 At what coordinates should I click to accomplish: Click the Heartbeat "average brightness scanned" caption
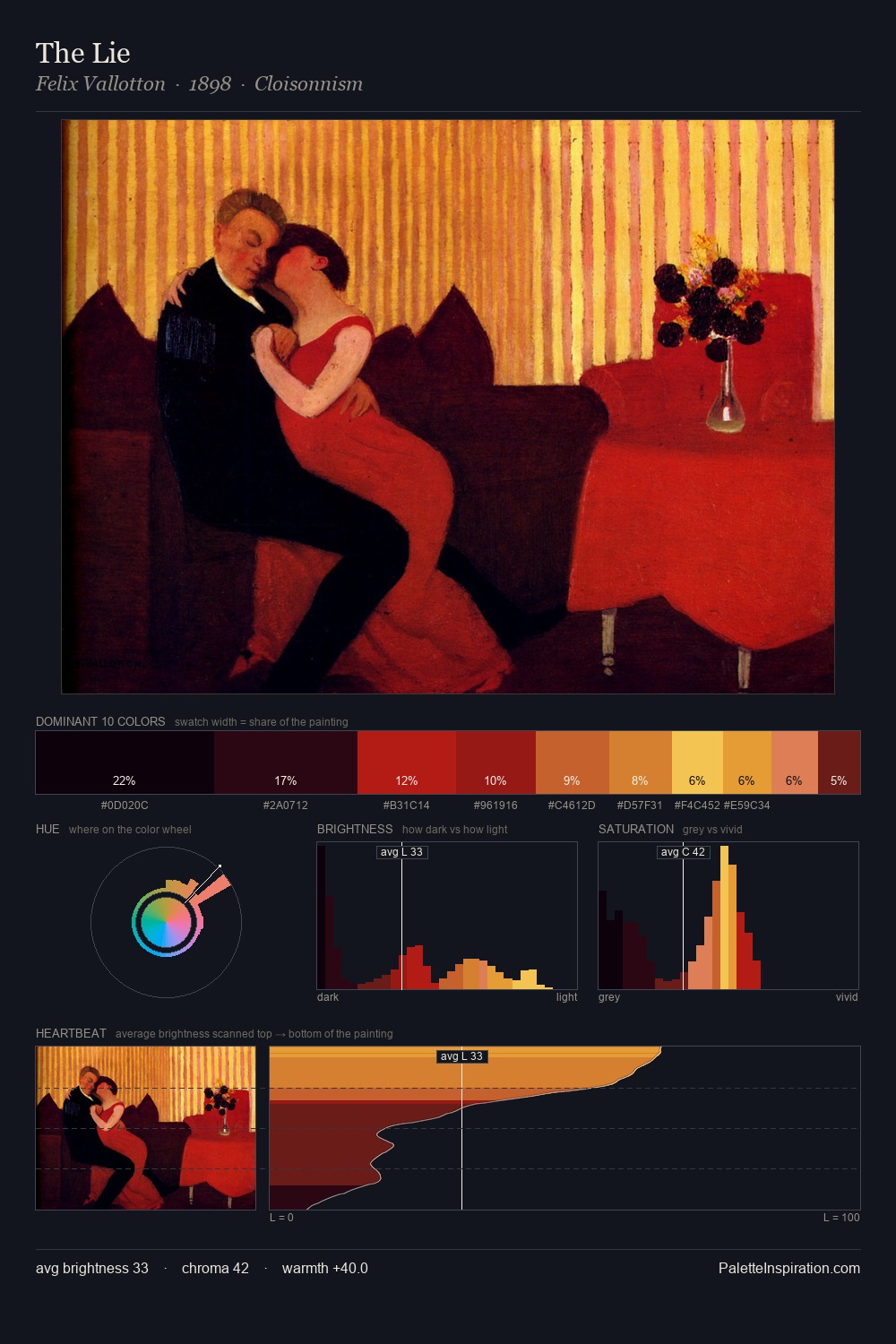254,1034
